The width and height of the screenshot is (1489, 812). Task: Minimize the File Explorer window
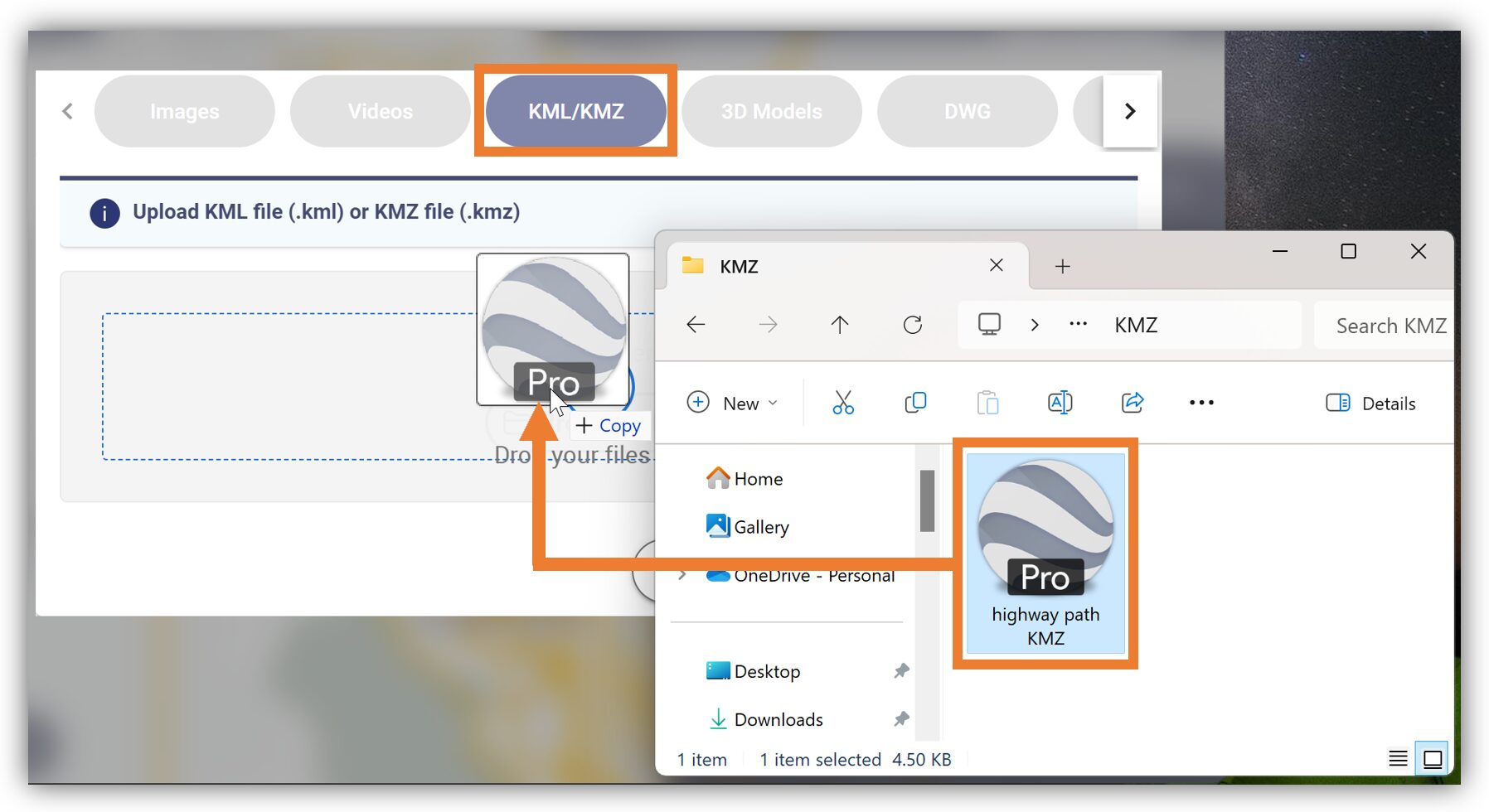(1280, 251)
